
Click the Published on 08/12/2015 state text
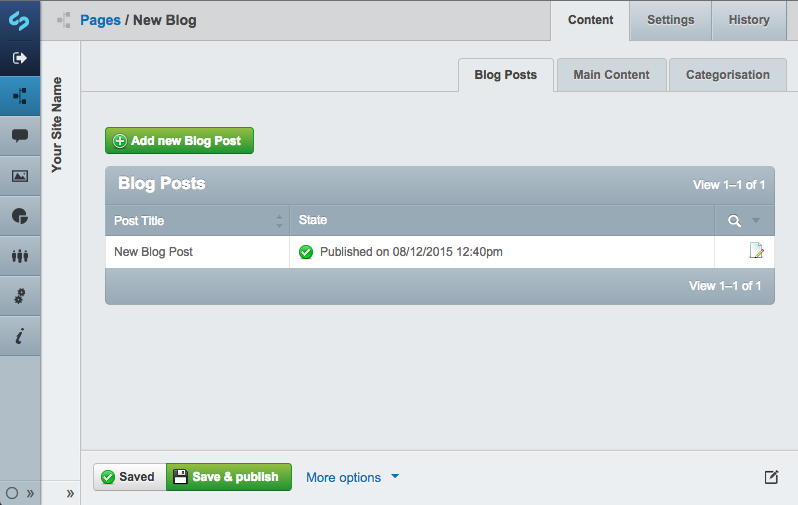pos(411,252)
